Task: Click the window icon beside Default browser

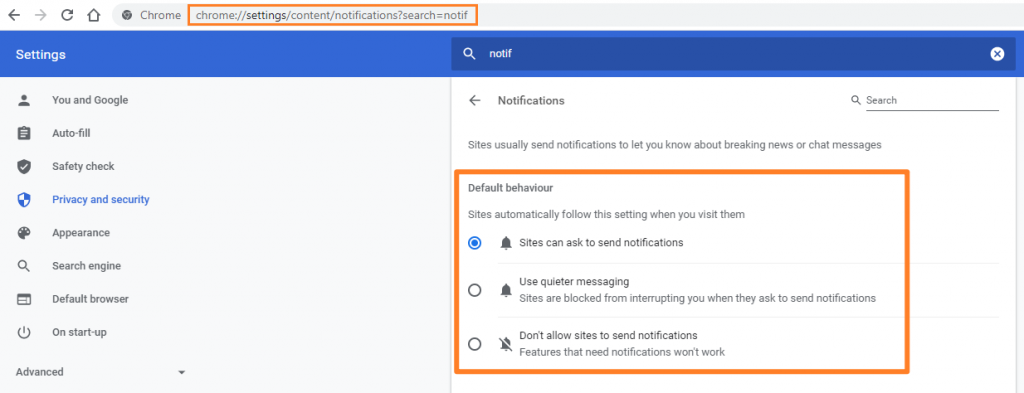Action: click(24, 299)
